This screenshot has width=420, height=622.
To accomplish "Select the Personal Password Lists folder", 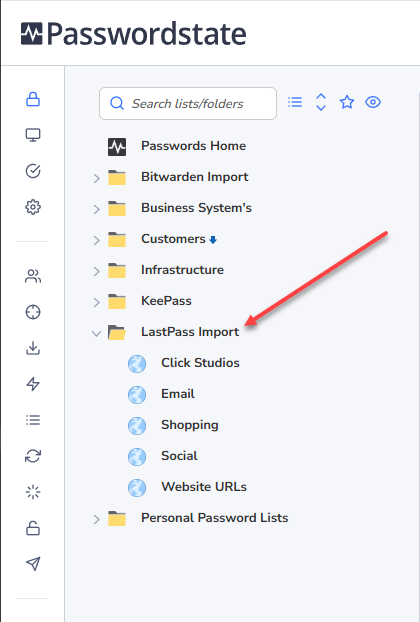I will pos(215,518).
